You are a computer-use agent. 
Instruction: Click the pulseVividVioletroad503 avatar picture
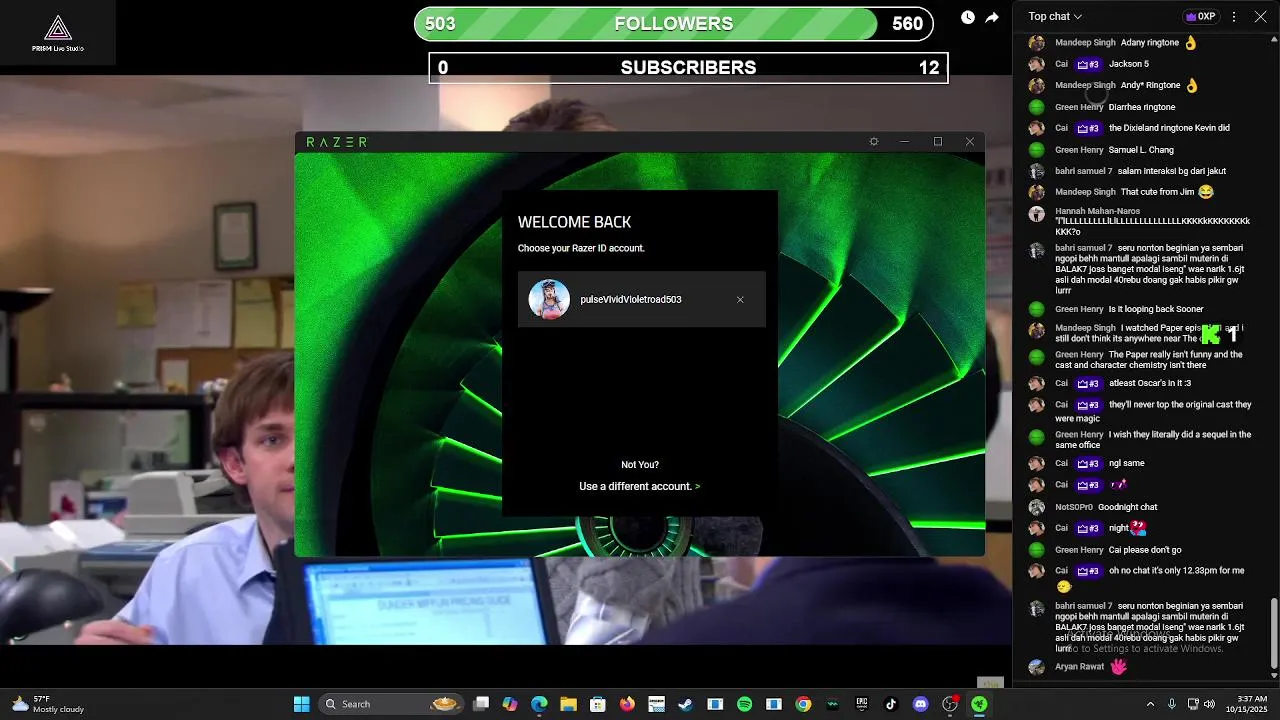549,299
